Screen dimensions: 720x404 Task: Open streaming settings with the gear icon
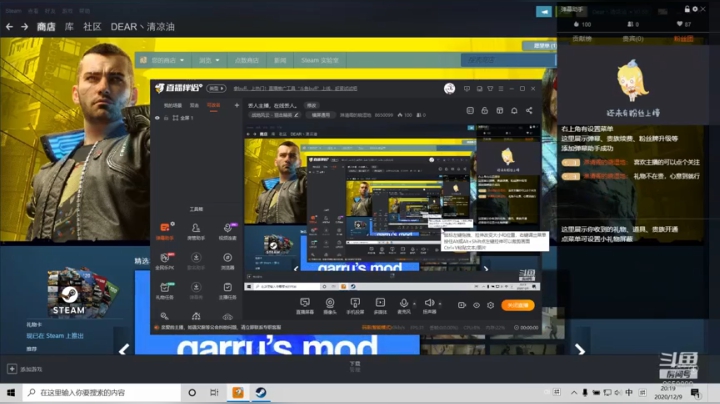pyautogui.click(x=490, y=305)
